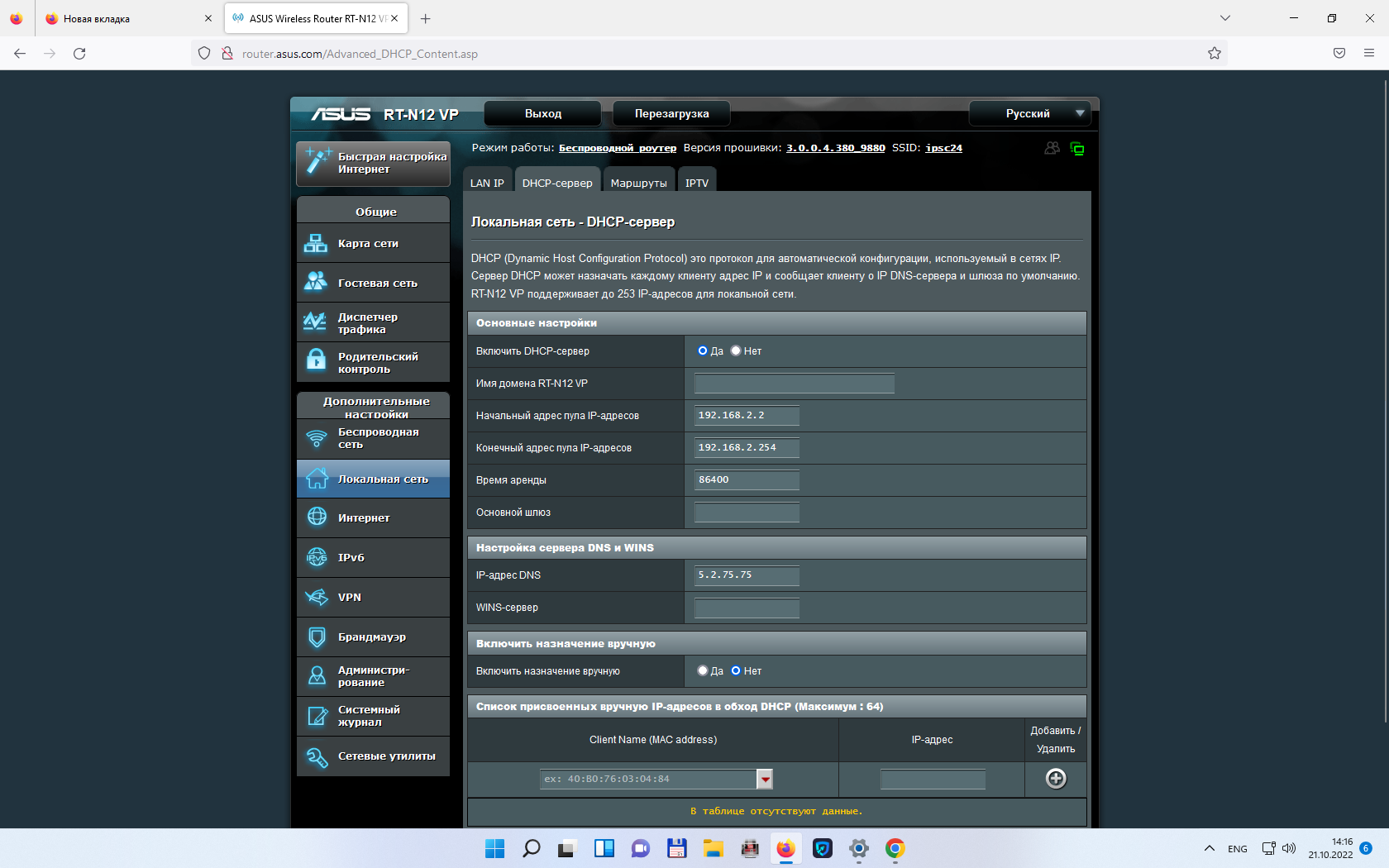Open the Network Map (Карта сети) icon

coord(316,243)
